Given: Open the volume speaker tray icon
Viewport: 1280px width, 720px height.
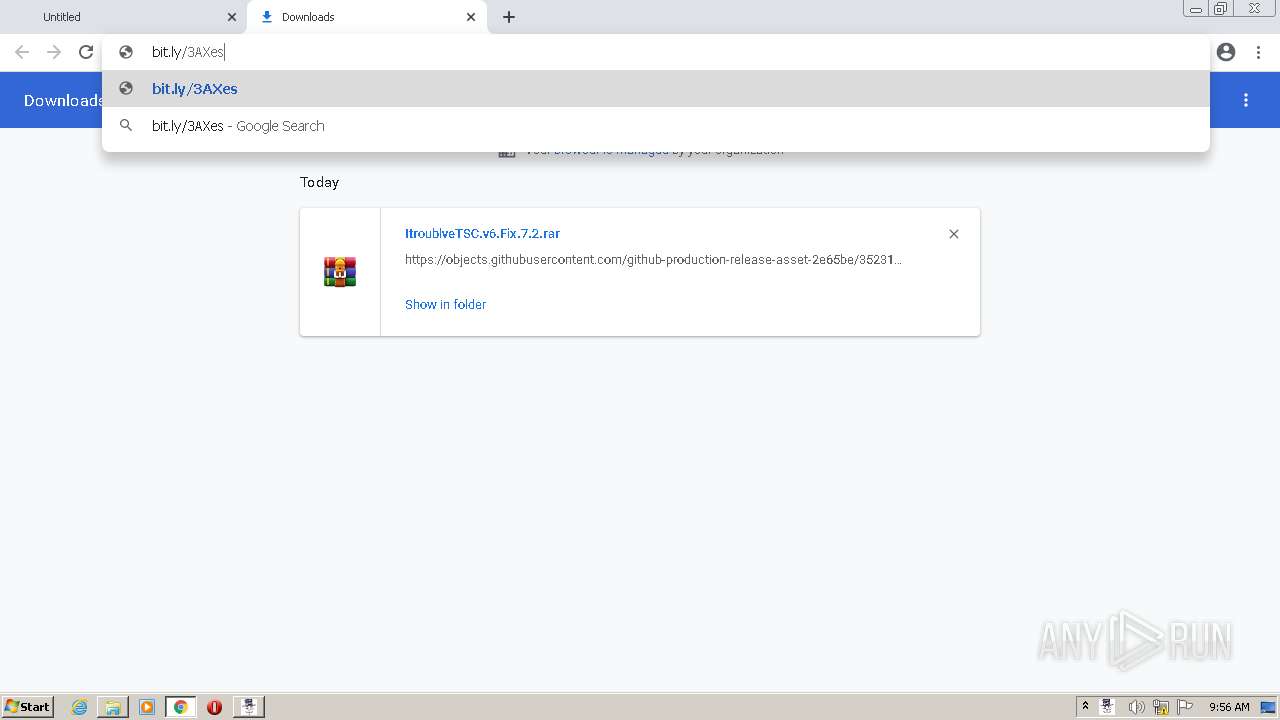Looking at the screenshot, I should [x=1136, y=707].
